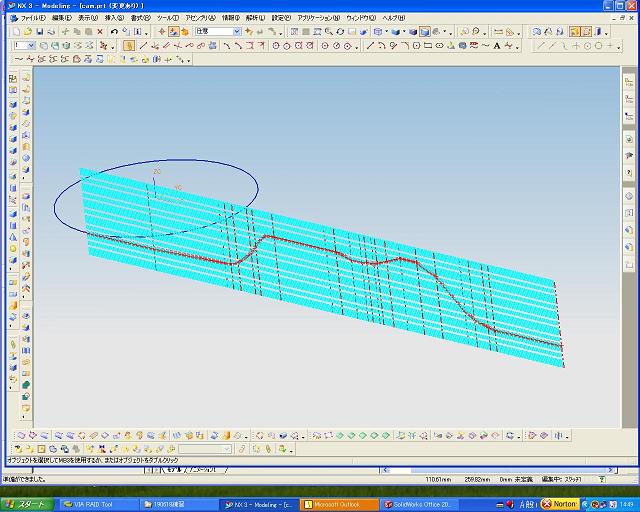The width and height of the screenshot is (640, 512).
Task: Open the selection type filter dropdown
Action: pos(236,32)
